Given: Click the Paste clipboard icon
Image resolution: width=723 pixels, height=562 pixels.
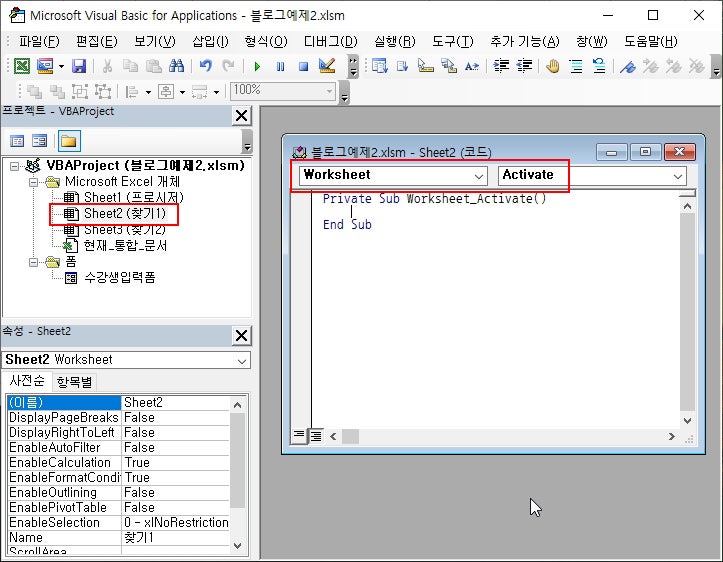Looking at the screenshot, I should (154, 66).
